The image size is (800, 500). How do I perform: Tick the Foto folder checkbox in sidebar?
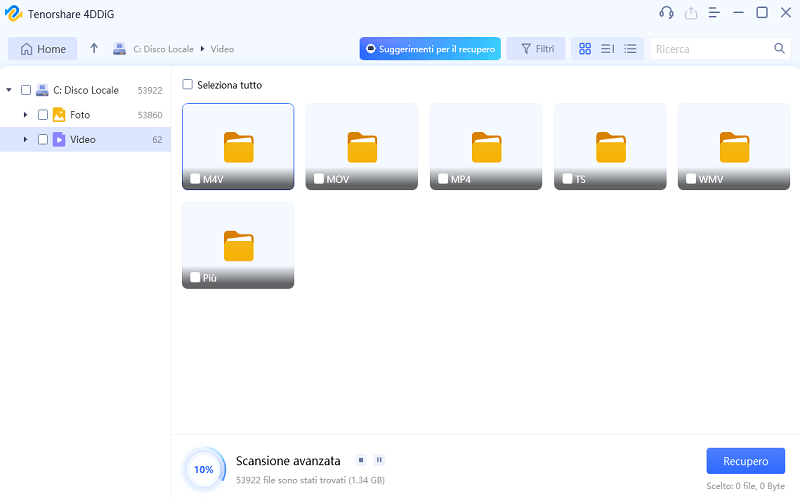coord(43,115)
